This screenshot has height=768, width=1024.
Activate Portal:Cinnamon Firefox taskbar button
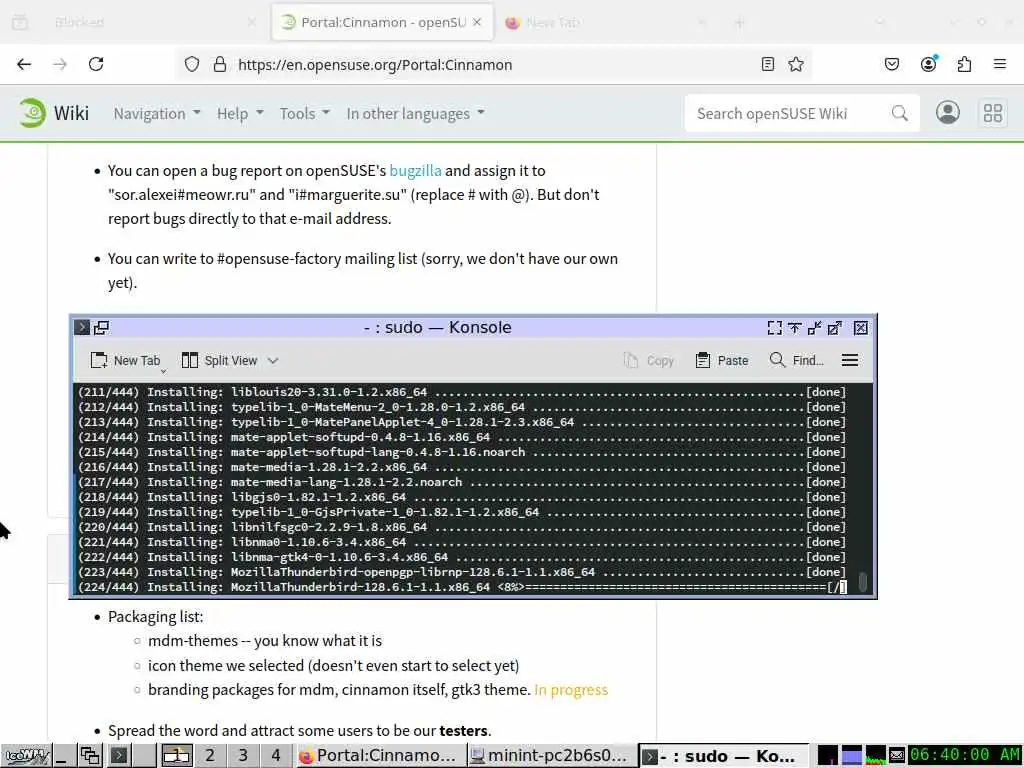click(x=379, y=756)
